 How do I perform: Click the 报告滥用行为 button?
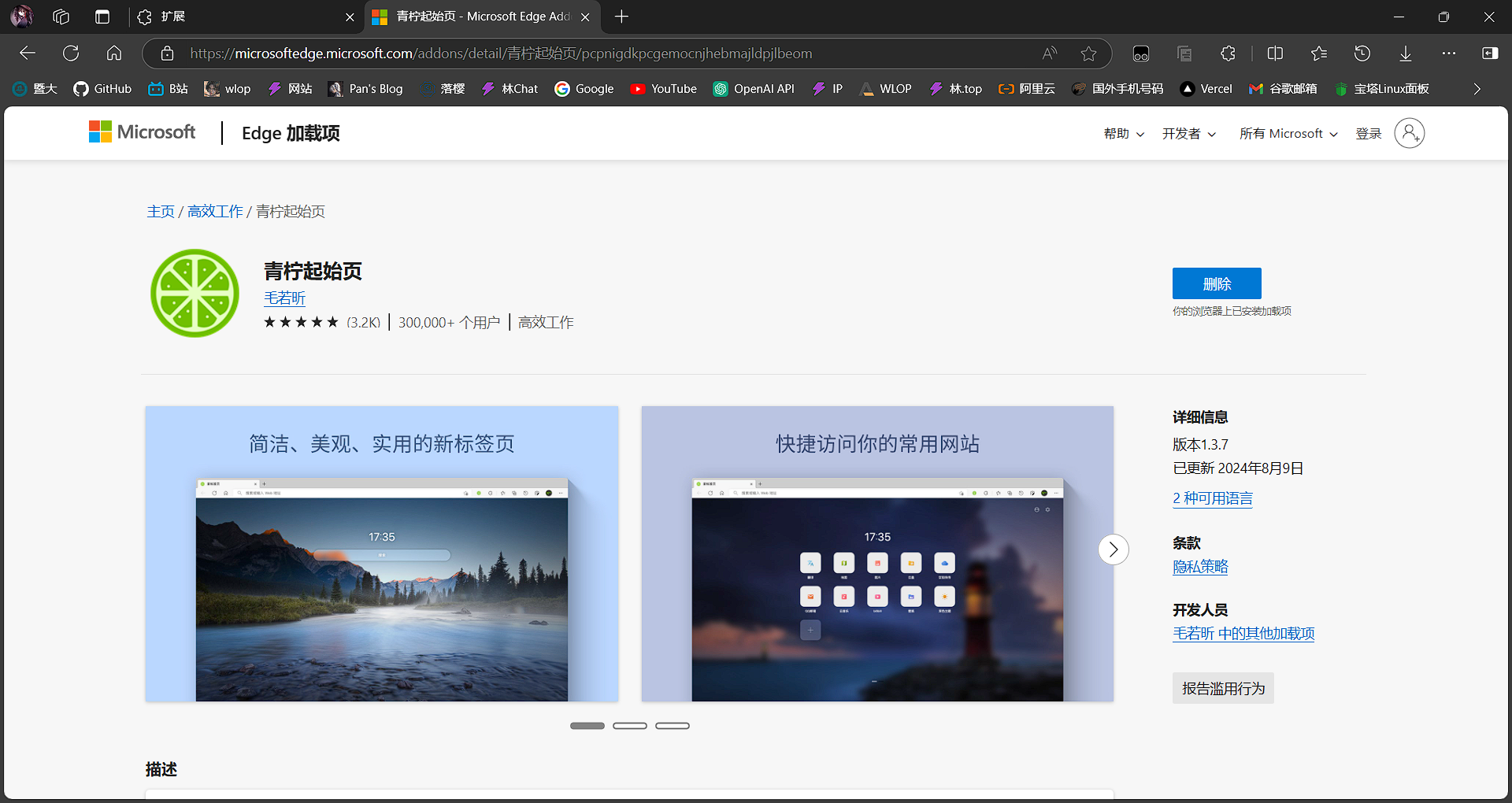pyautogui.click(x=1223, y=688)
